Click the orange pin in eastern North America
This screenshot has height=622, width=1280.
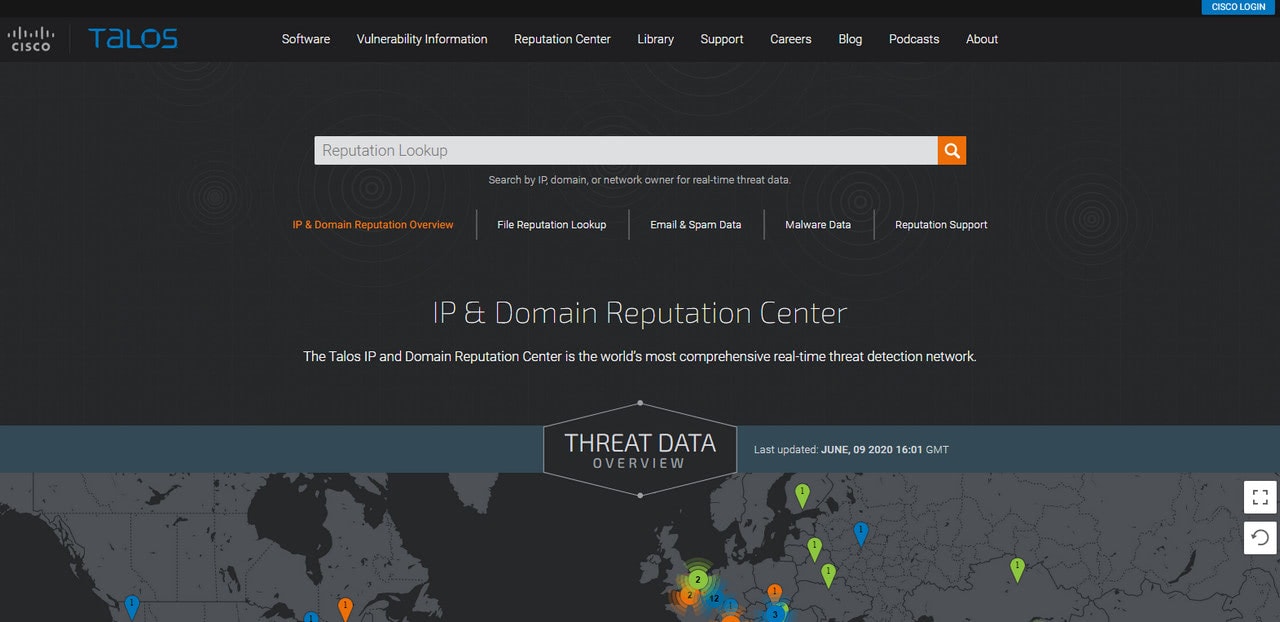[x=345, y=608]
